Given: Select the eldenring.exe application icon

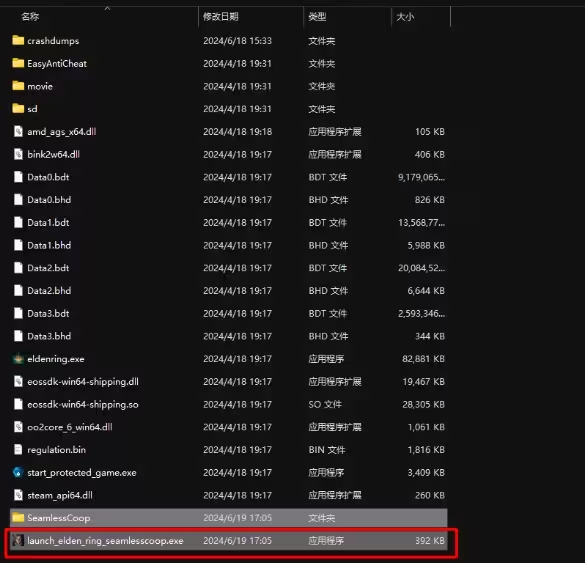Looking at the screenshot, I should click(x=18, y=359).
